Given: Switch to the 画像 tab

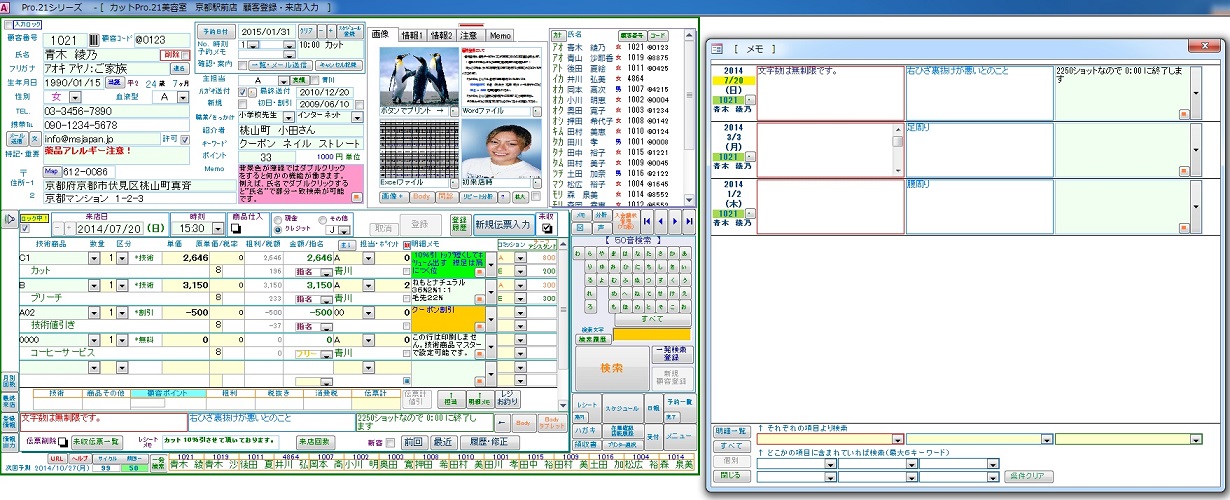Looking at the screenshot, I should click(x=380, y=35).
